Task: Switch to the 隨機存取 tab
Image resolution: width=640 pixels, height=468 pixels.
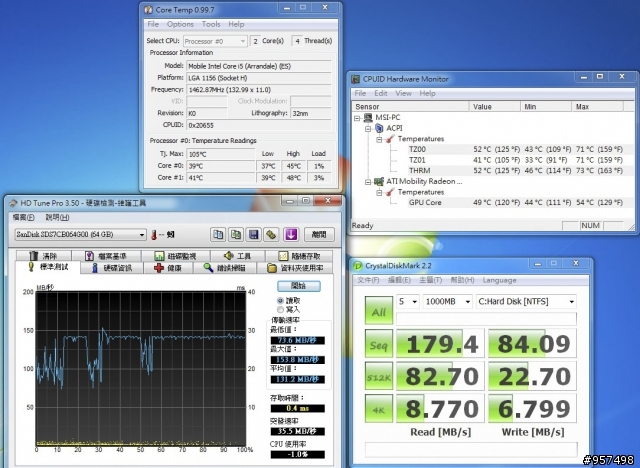Action: click(x=299, y=256)
